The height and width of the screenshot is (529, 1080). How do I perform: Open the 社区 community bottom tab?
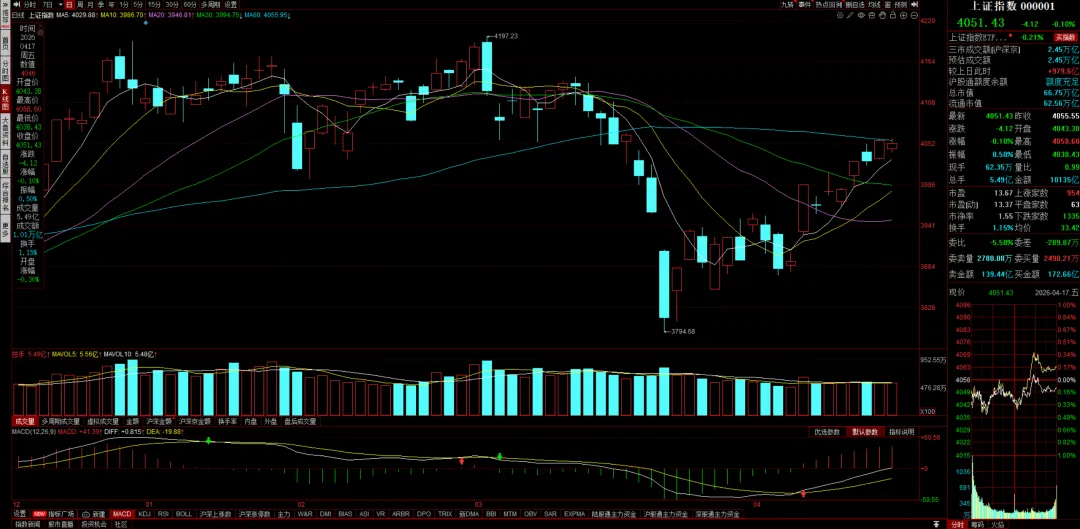tap(121, 524)
